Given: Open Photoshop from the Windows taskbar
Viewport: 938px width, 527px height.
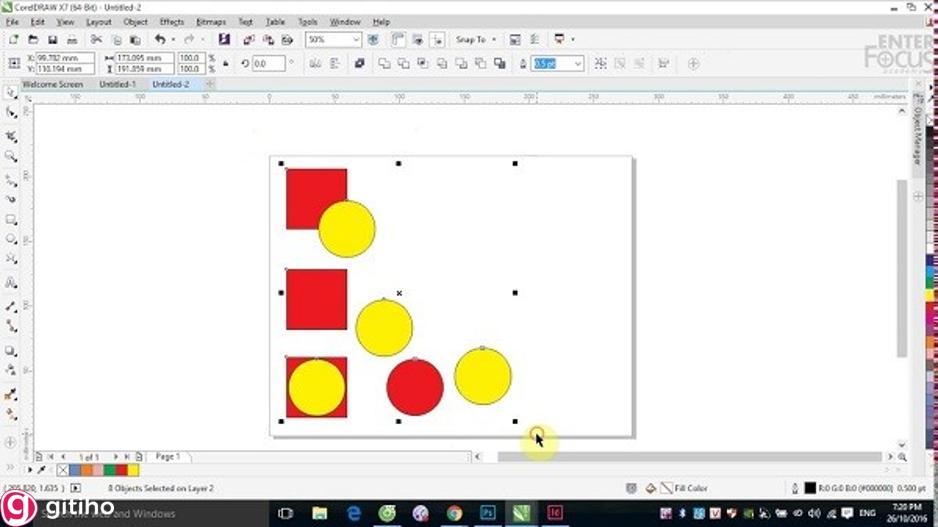Looking at the screenshot, I should coord(488,513).
